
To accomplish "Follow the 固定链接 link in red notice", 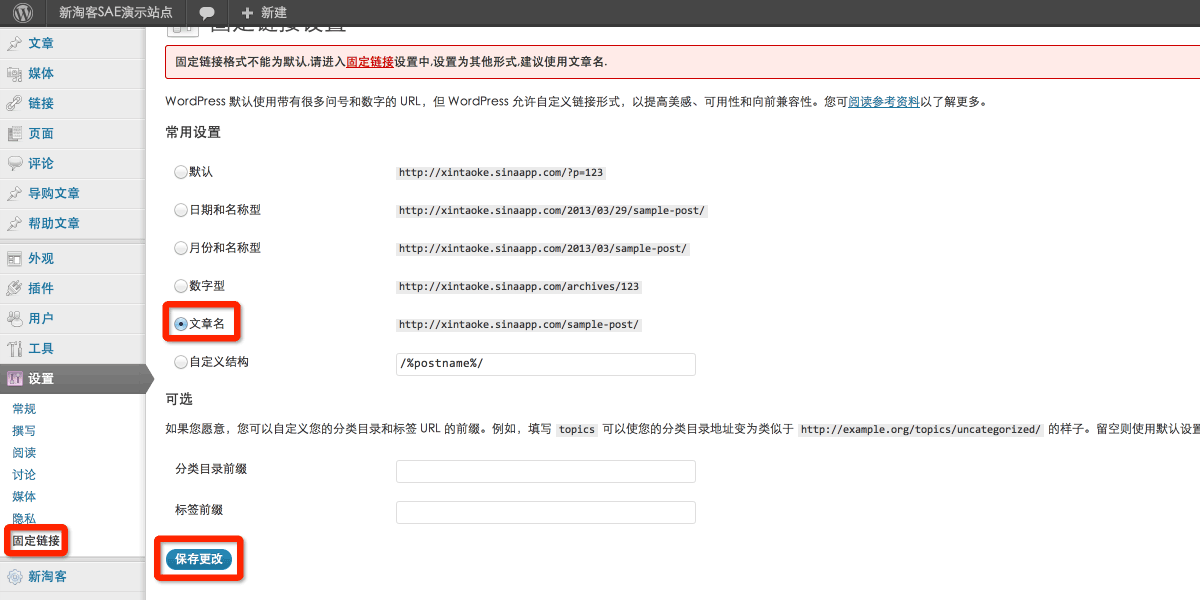I will tap(370, 62).
